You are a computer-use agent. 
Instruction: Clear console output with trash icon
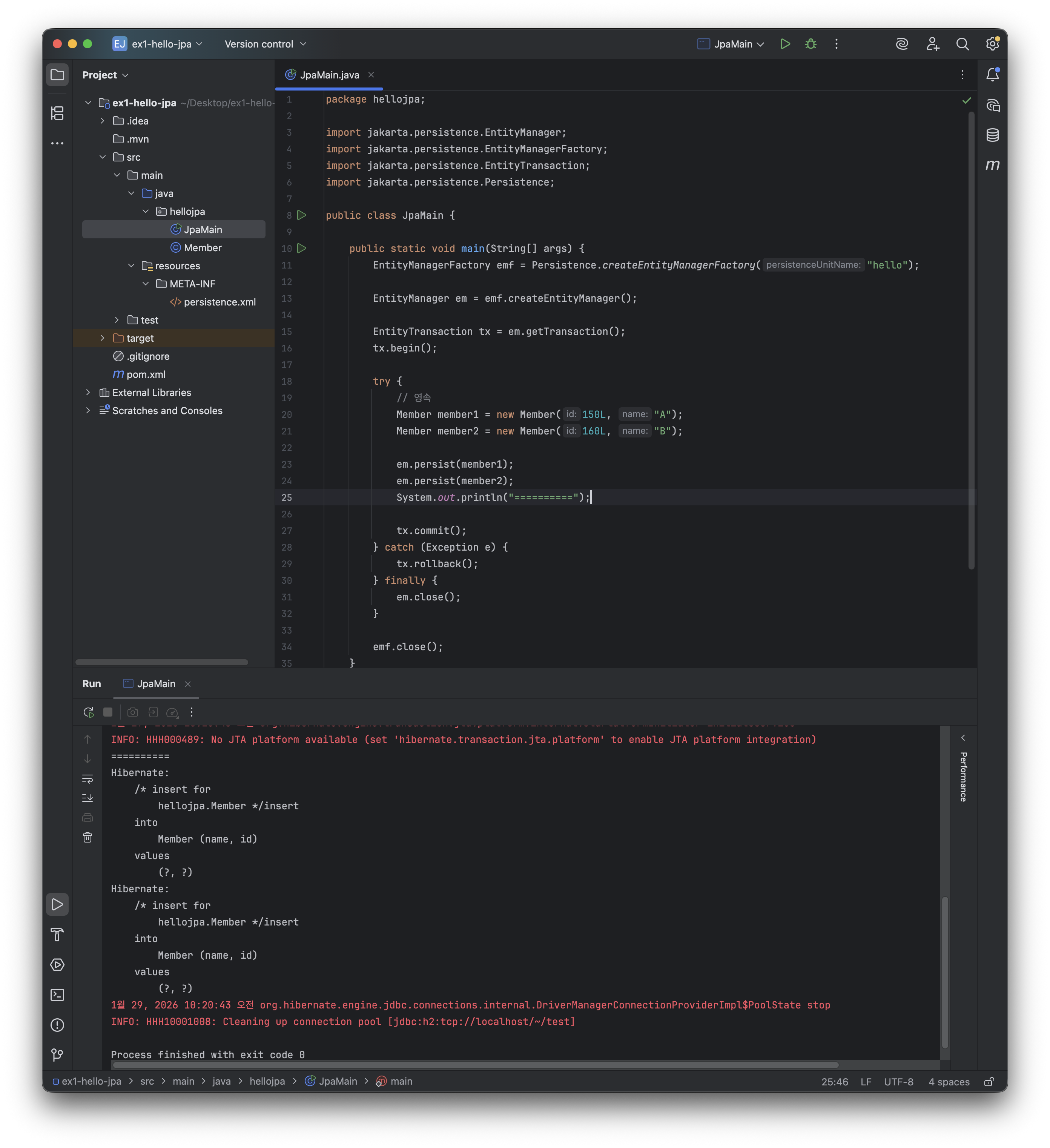(88, 837)
